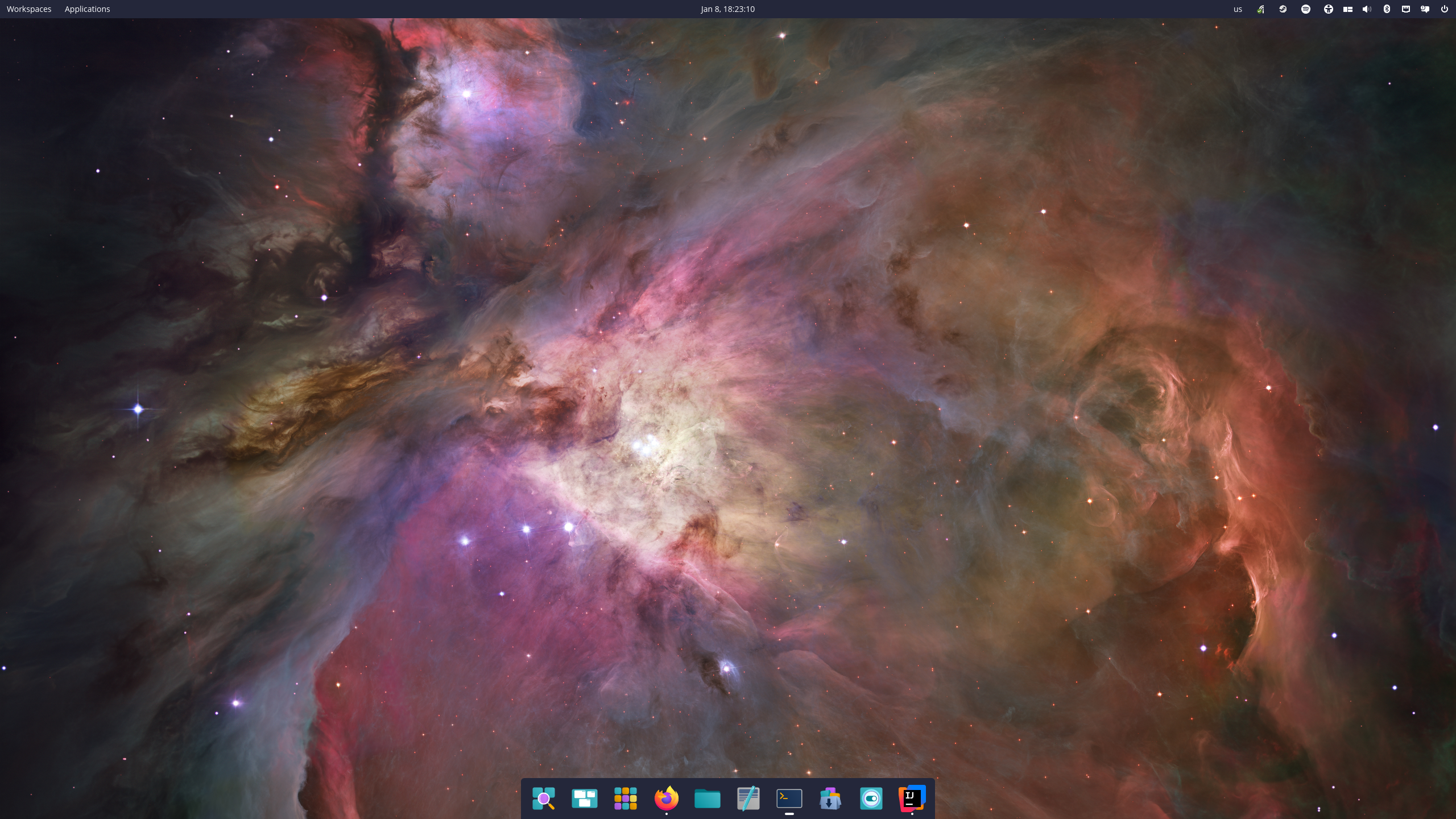Open the Applications menu
This screenshot has width=1456, height=819.
coord(86,9)
